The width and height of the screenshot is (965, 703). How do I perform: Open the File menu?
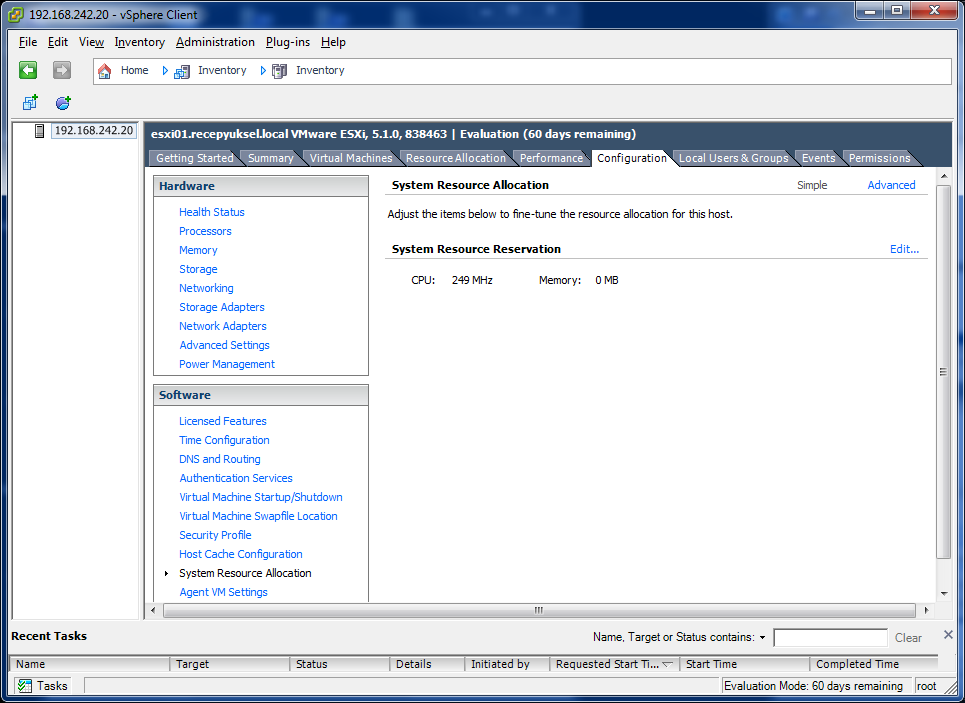tap(28, 42)
